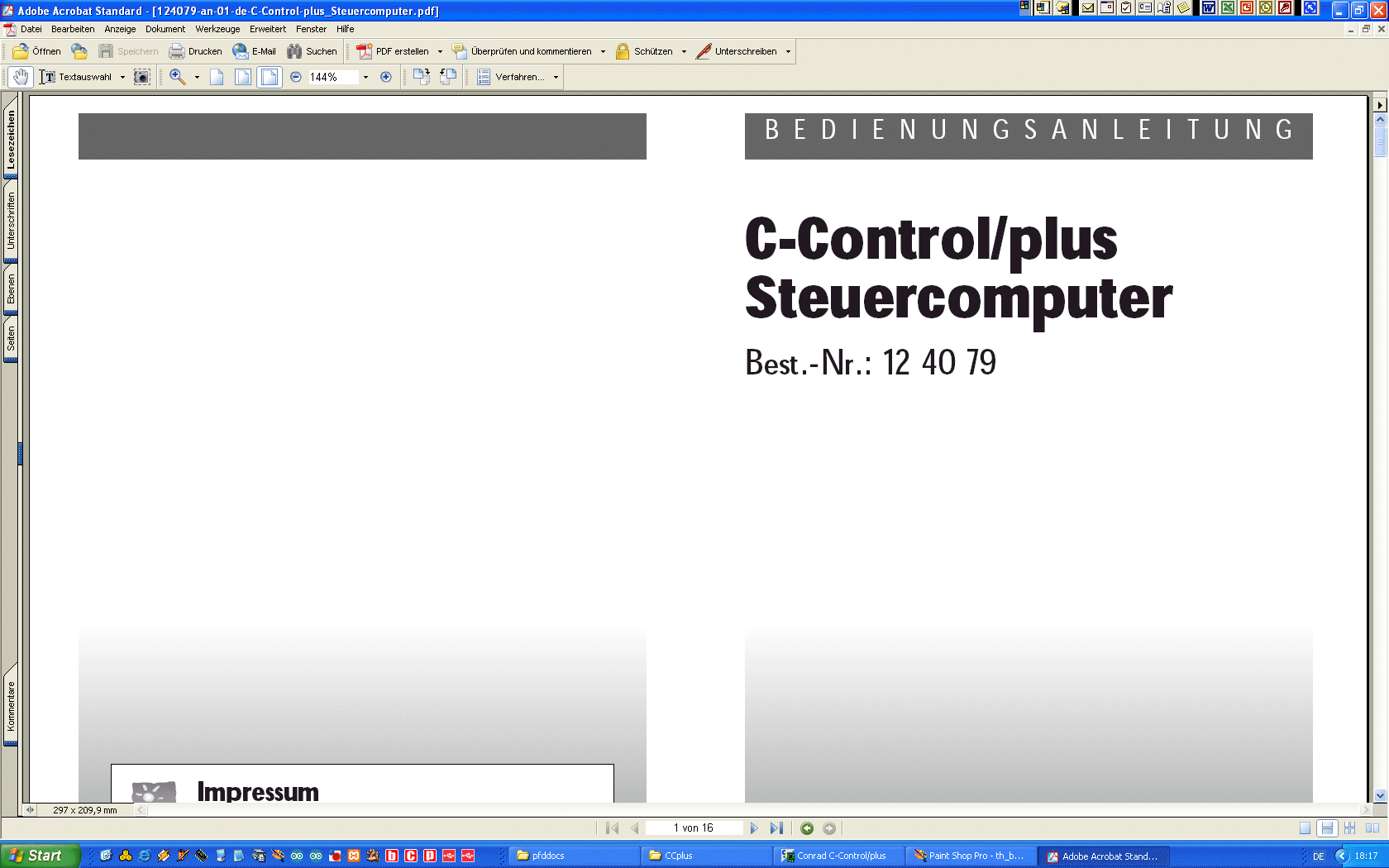Image resolution: width=1389 pixels, height=868 pixels.
Task: Click the 144% zoom input field
Action: point(333,77)
